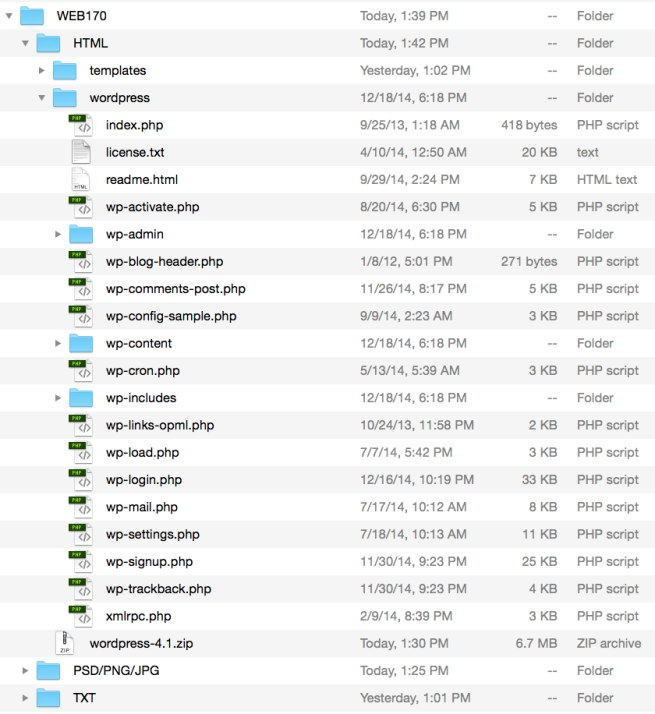The width and height of the screenshot is (655, 714).
Task: Select the wp-trackback.php script icon
Action: click(x=81, y=589)
